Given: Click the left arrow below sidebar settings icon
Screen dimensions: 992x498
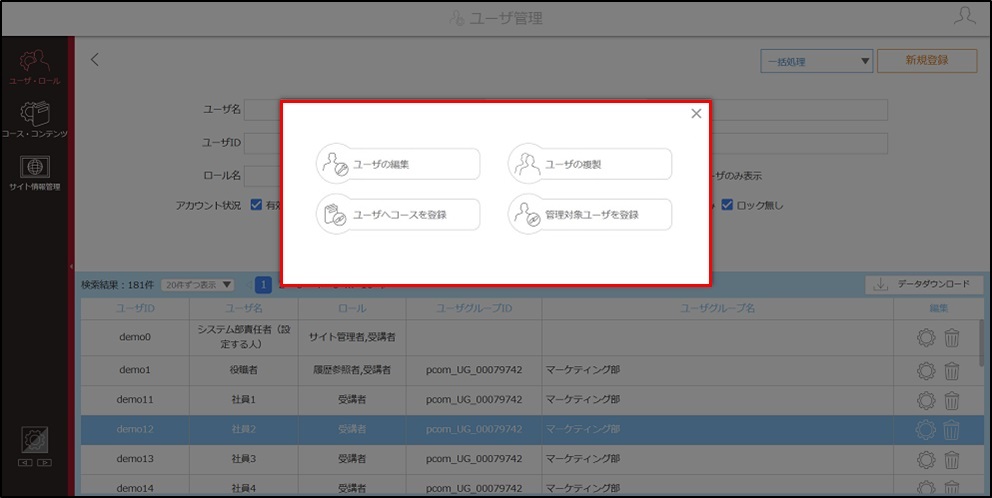Looking at the screenshot, I should pyautogui.click(x=25, y=463).
